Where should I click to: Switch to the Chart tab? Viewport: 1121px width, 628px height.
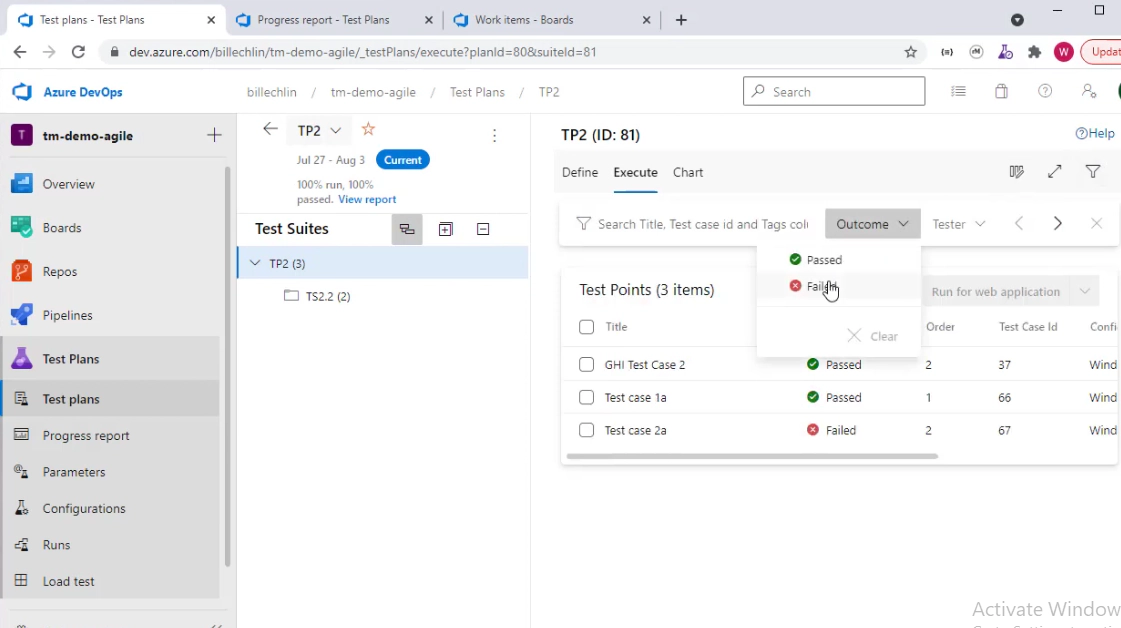[688, 172]
